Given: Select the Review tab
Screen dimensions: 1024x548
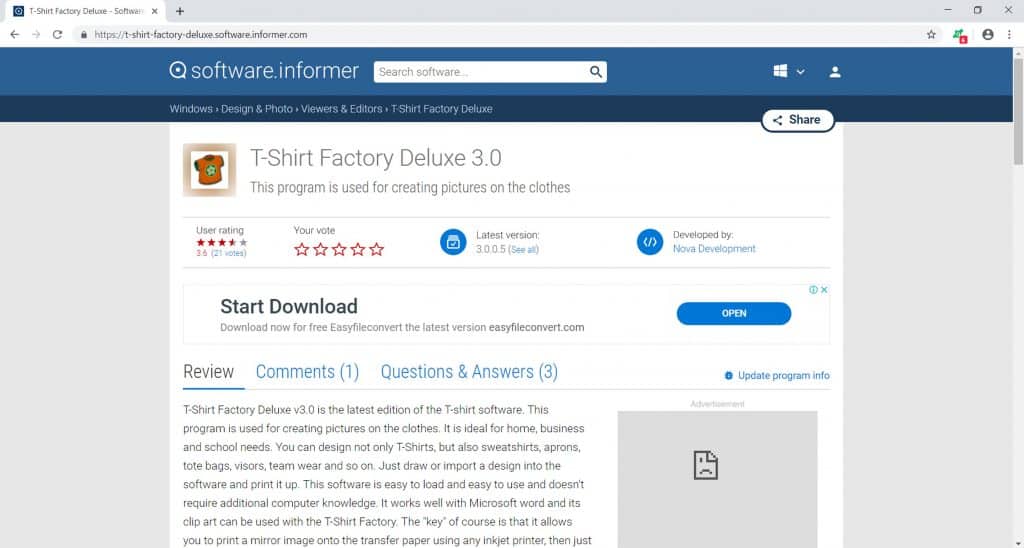Looking at the screenshot, I should (208, 372).
